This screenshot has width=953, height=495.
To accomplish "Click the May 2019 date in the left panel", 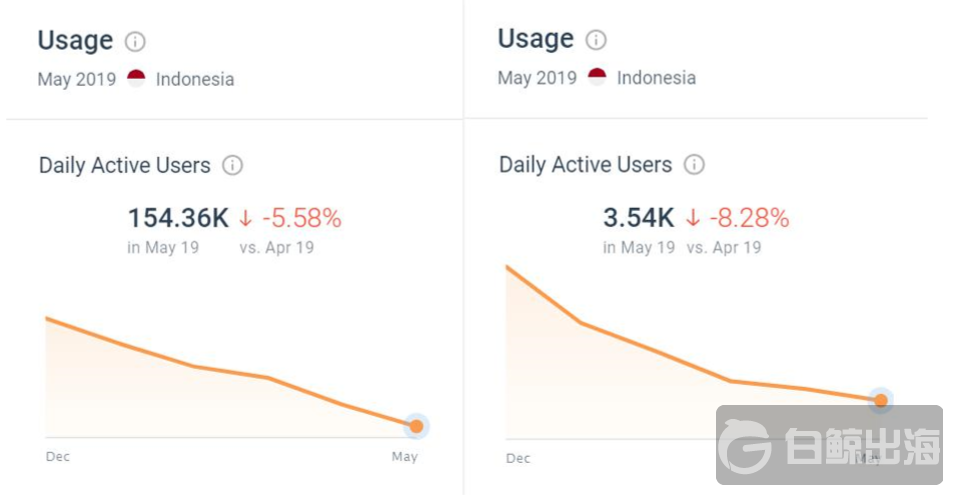I will pyautogui.click(x=77, y=79).
